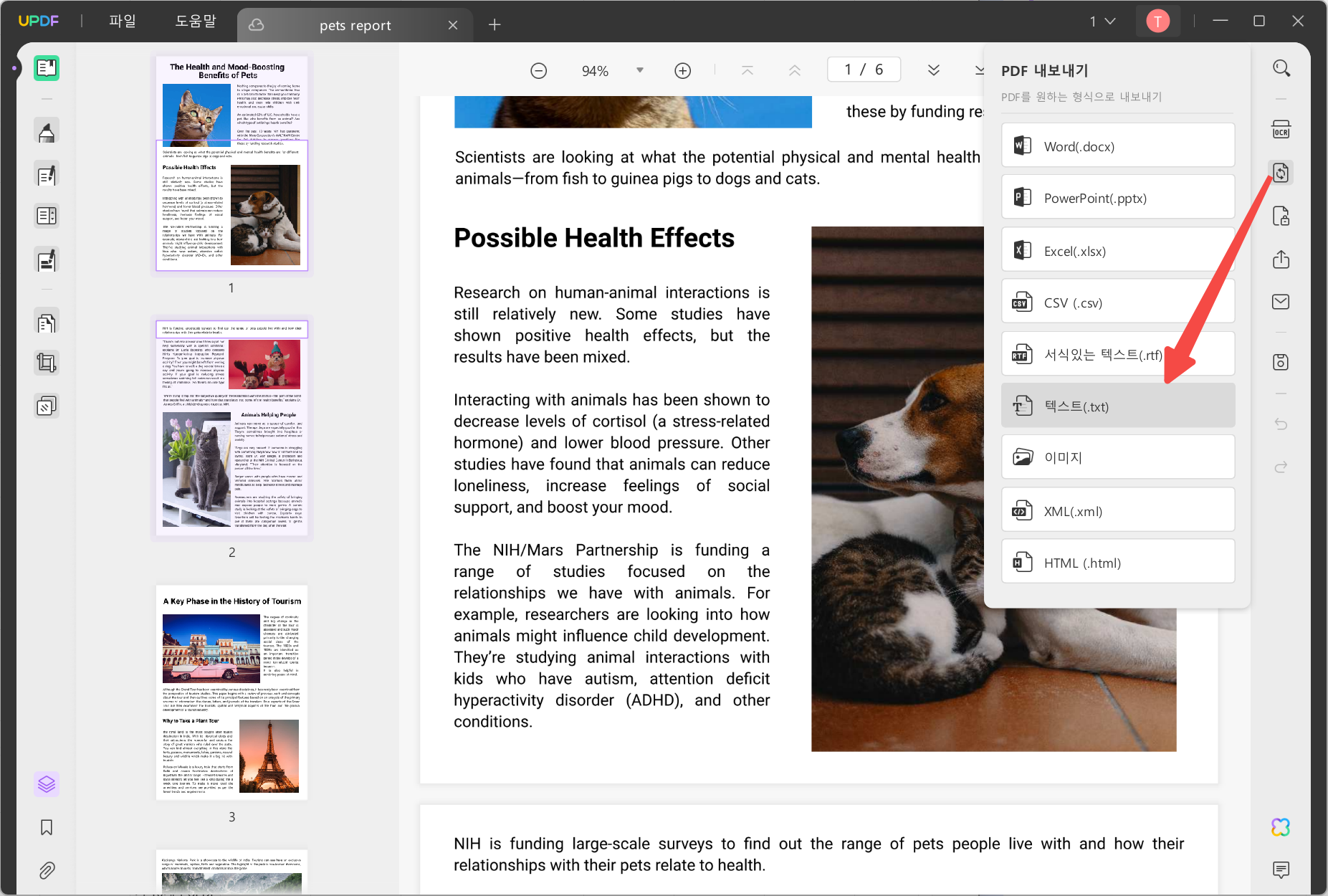Expand the zoom level dropdown arrow
The image size is (1328, 896).
[x=640, y=70]
